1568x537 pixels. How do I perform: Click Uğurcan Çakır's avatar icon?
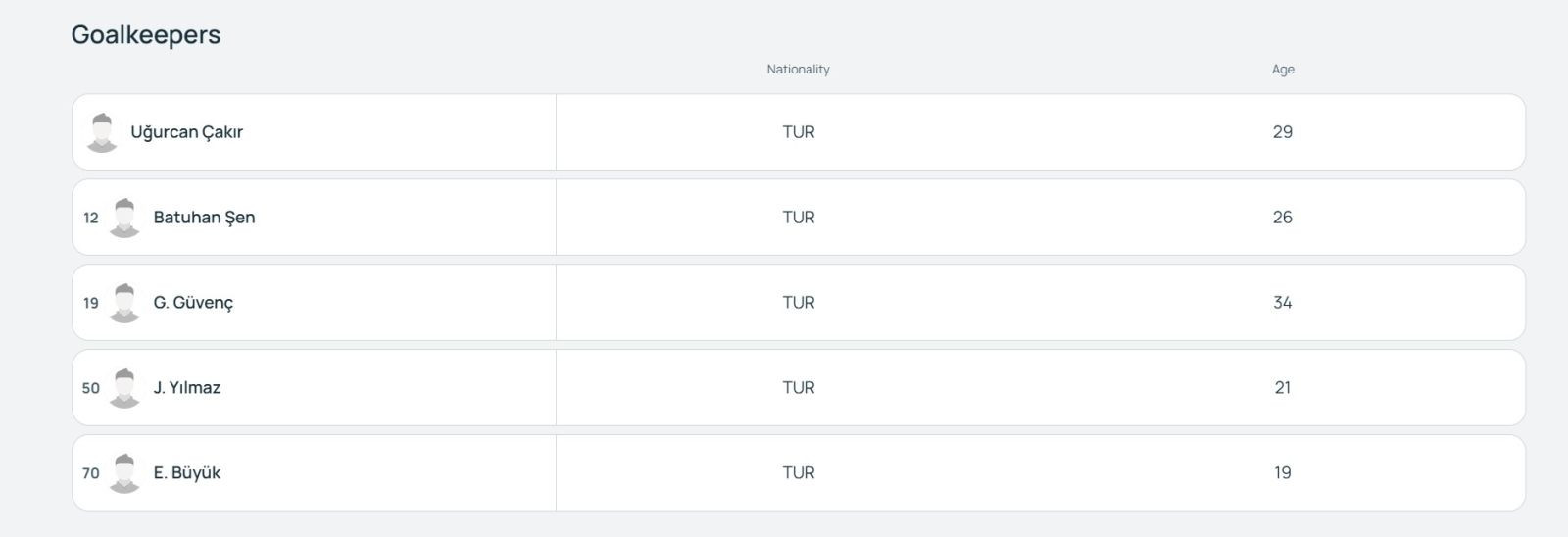click(102, 132)
